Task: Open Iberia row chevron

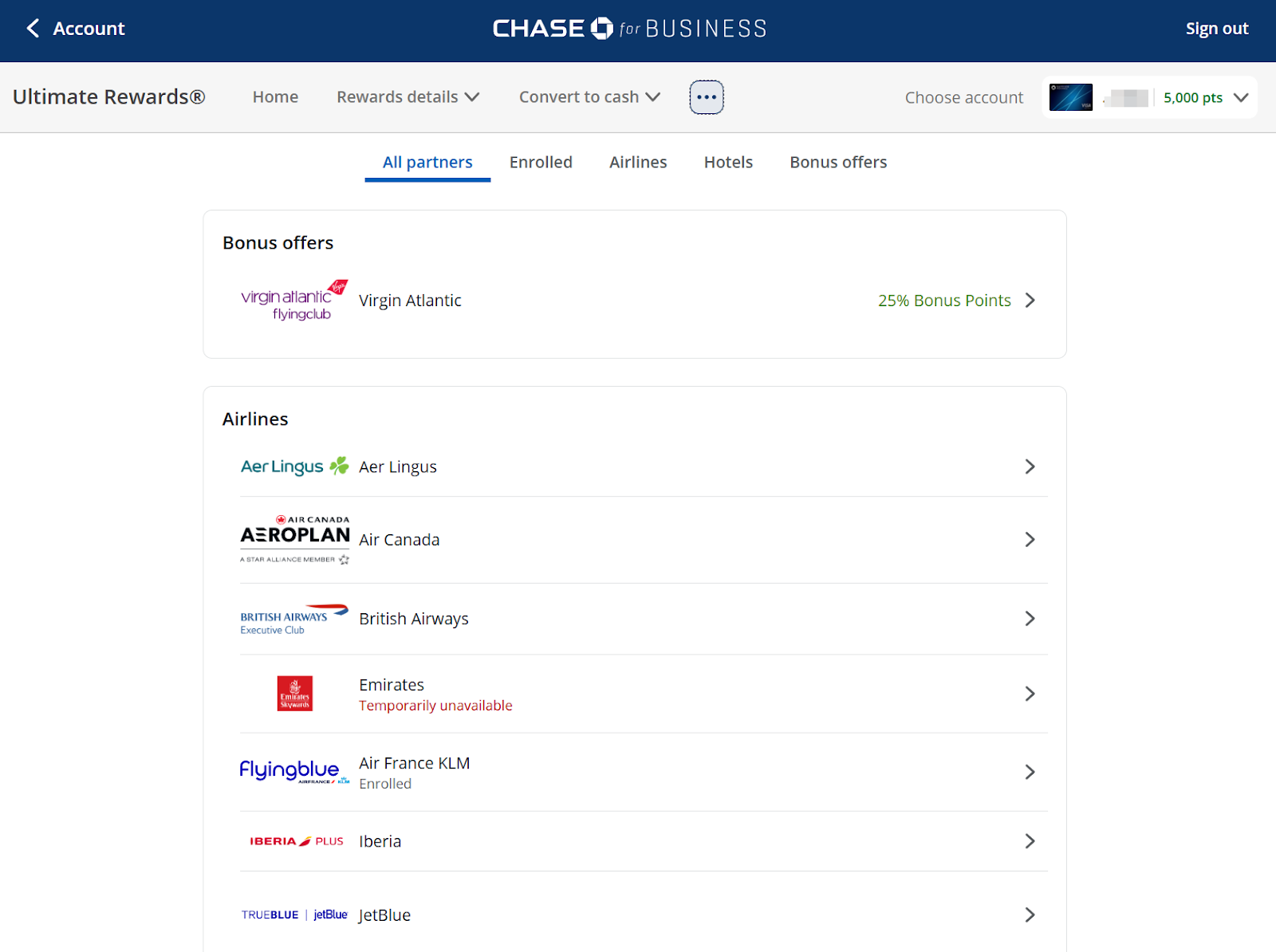Action: pos(1030,841)
